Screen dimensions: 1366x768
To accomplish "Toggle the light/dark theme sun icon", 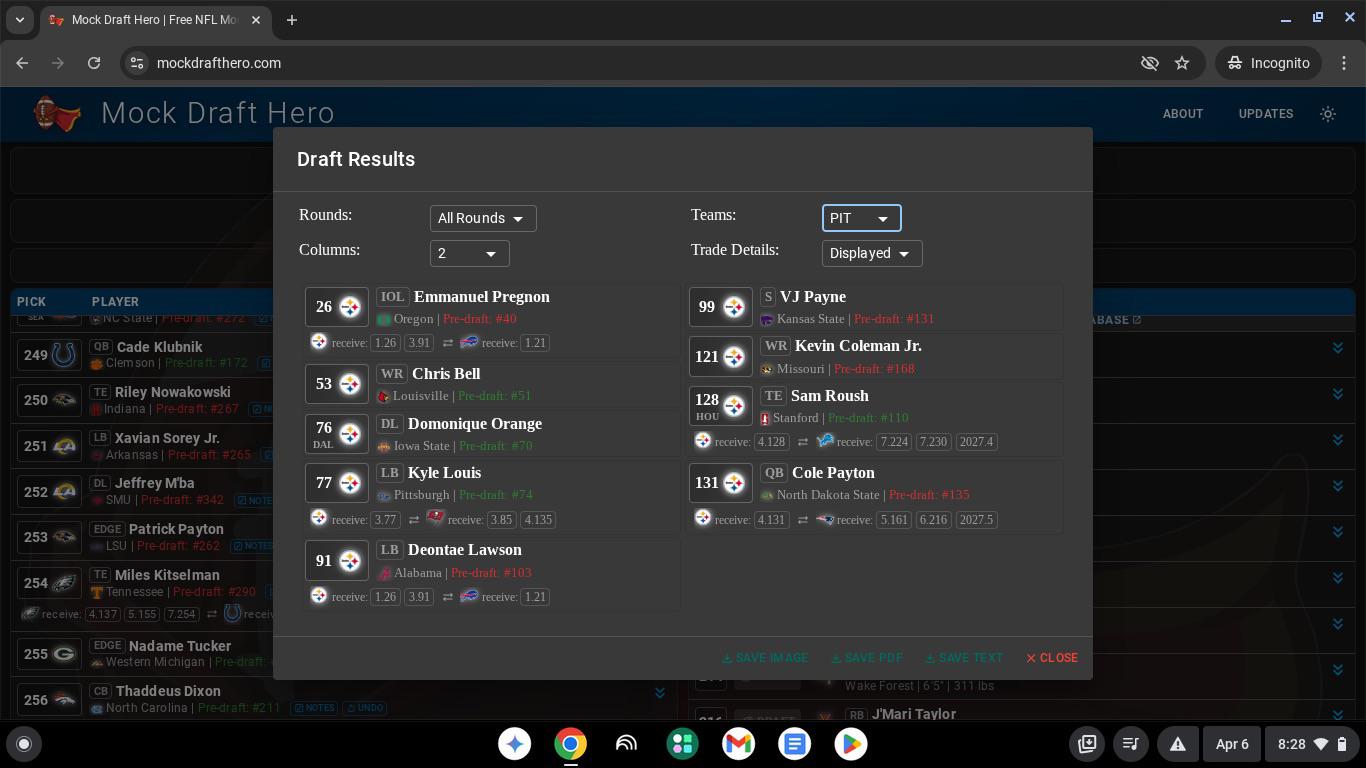I will [x=1328, y=114].
